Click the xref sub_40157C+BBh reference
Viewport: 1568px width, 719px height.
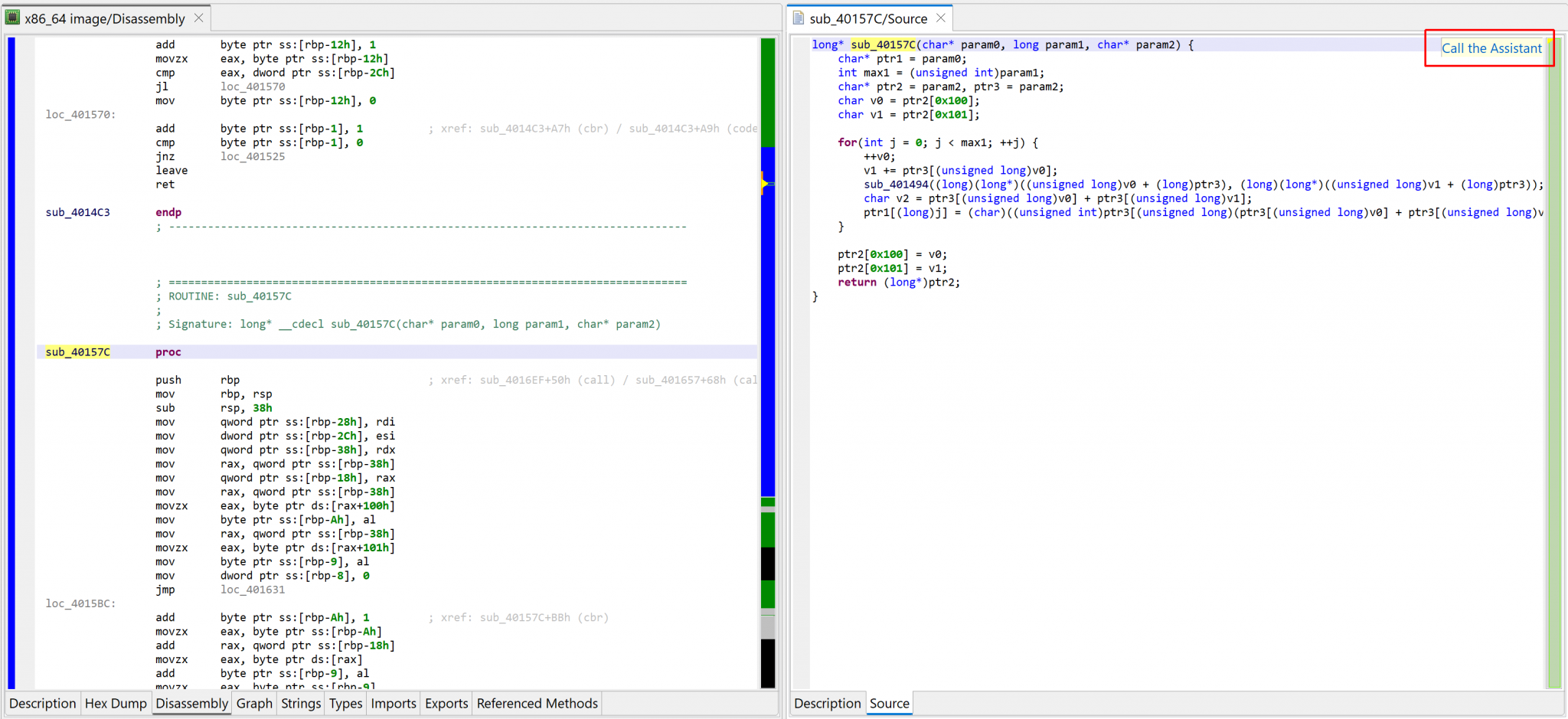(x=526, y=617)
